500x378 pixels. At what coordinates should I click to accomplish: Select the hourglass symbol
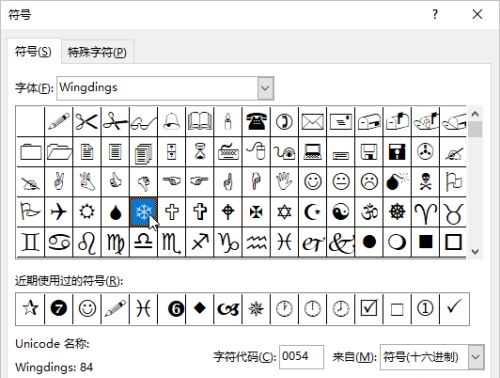(x=200, y=152)
